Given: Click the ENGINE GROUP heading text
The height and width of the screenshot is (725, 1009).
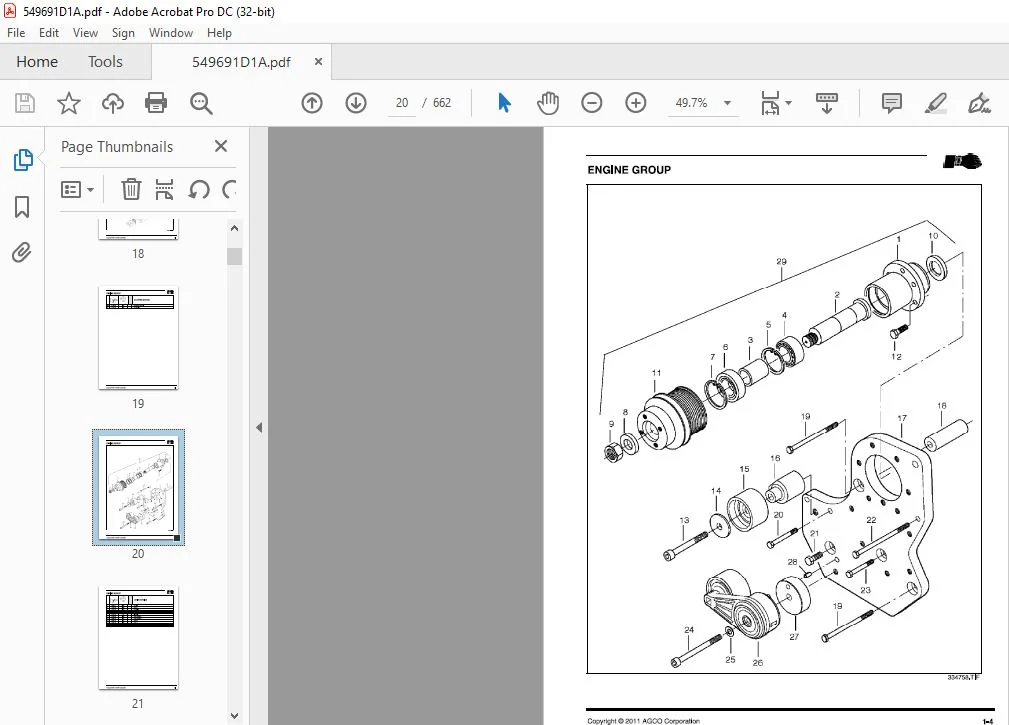Looking at the screenshot, I should (629, 170).
